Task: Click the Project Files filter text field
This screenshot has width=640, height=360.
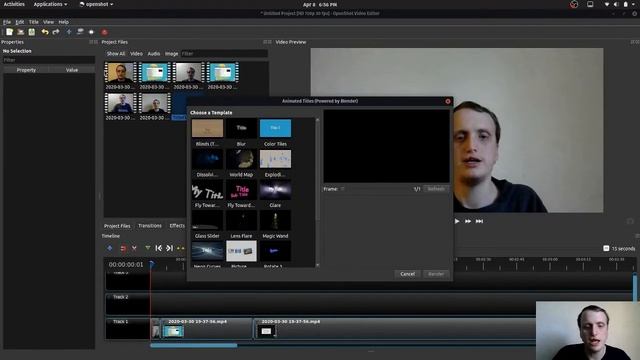Action: [224, 54]
